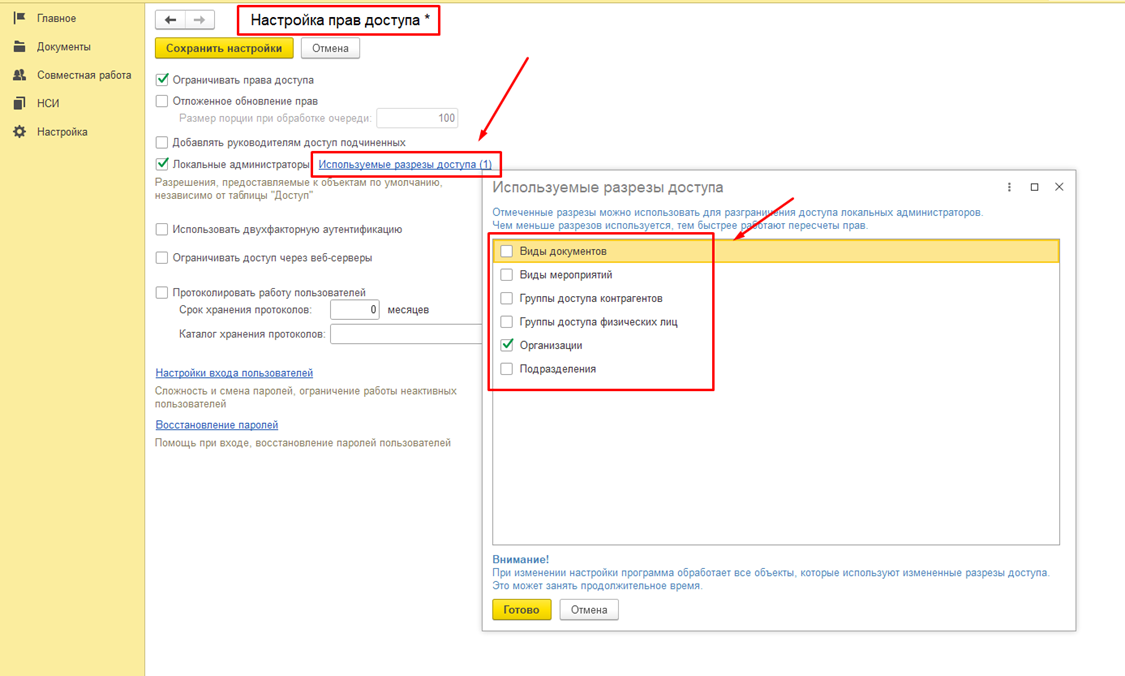1125x676 pixels.
Task: Check the Подразделения checkbox
Action: click(507, 369)
